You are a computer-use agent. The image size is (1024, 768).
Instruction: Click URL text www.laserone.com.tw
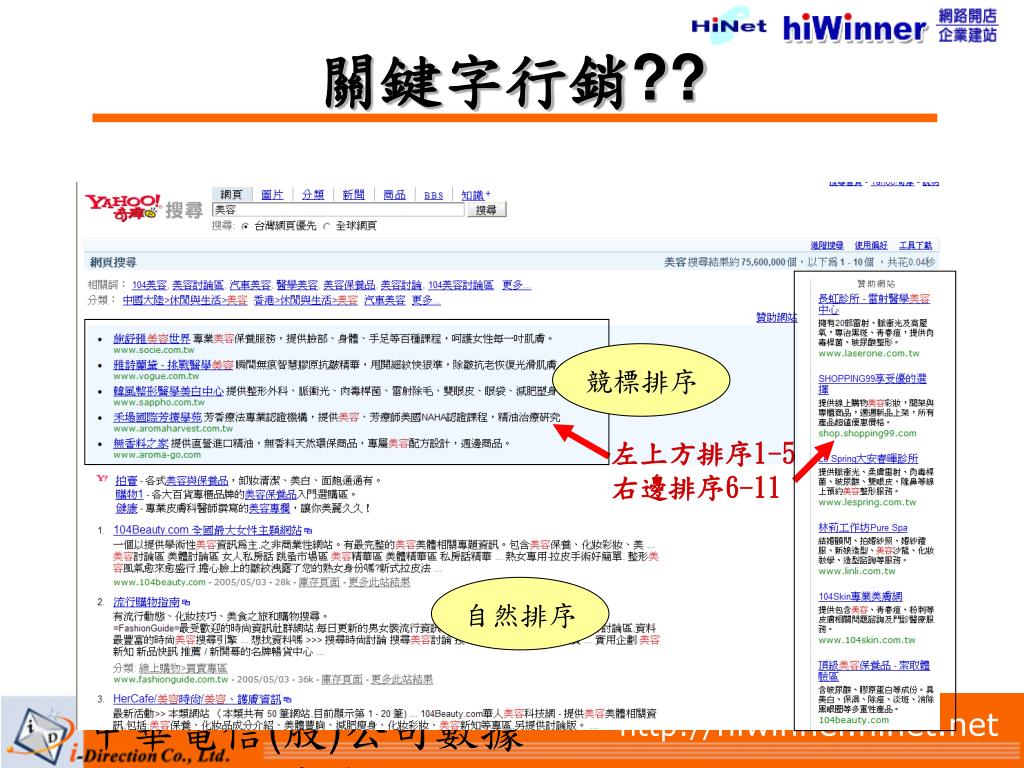pos(869,353)
